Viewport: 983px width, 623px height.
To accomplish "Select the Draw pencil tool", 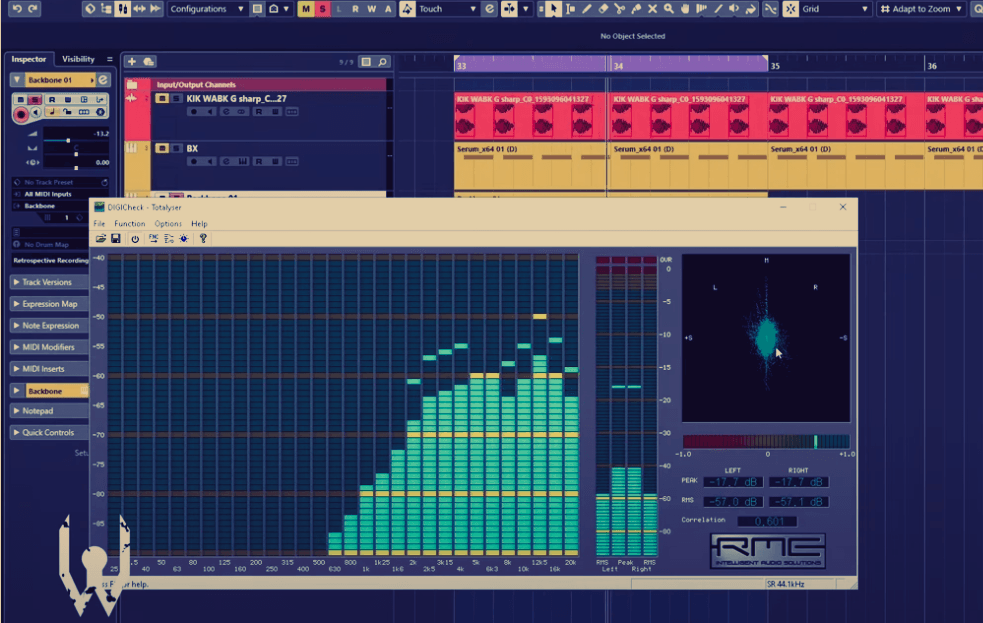I will coord(586,9).
